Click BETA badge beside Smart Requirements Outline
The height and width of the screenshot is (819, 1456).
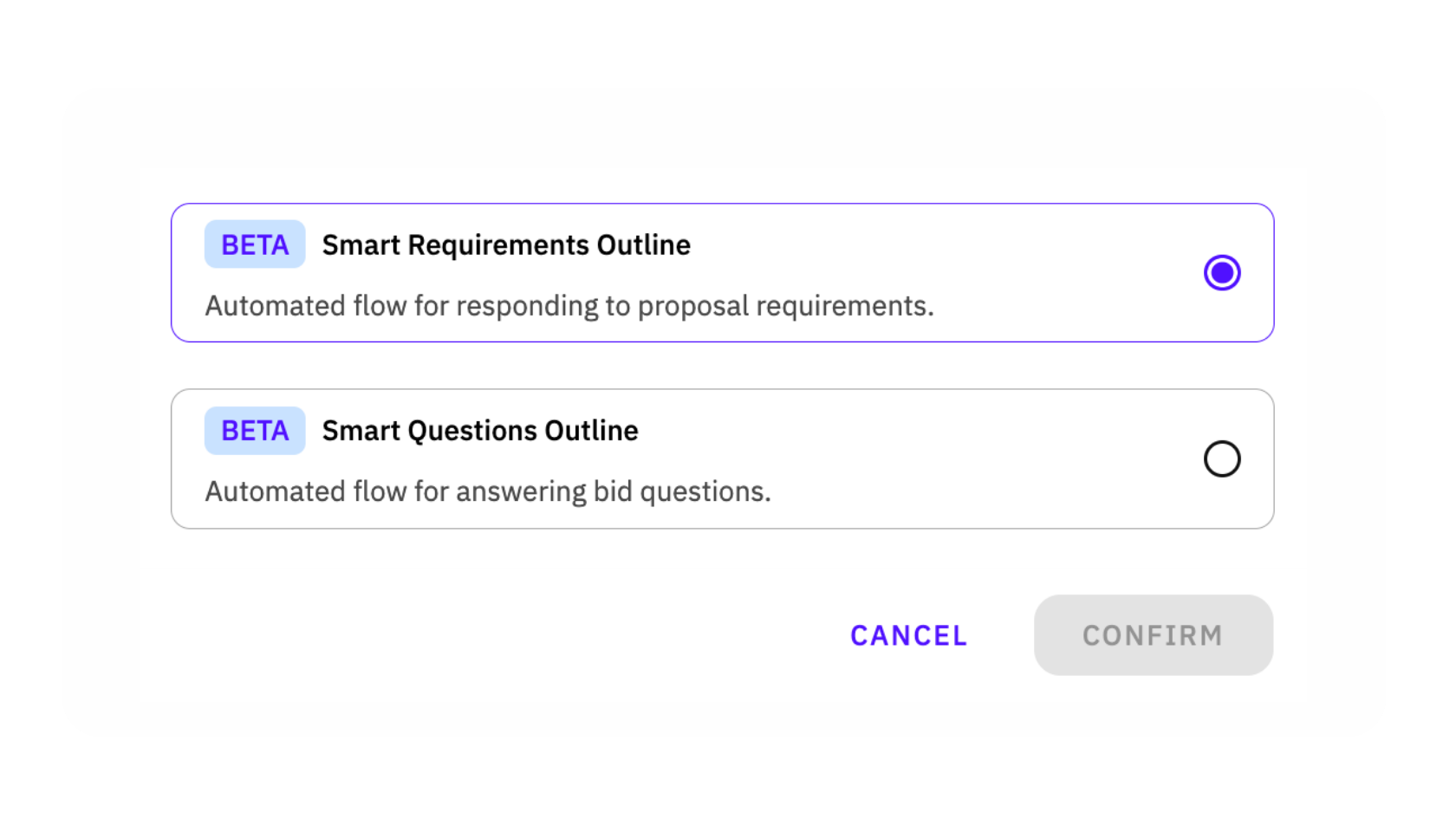tap(255, 245)
